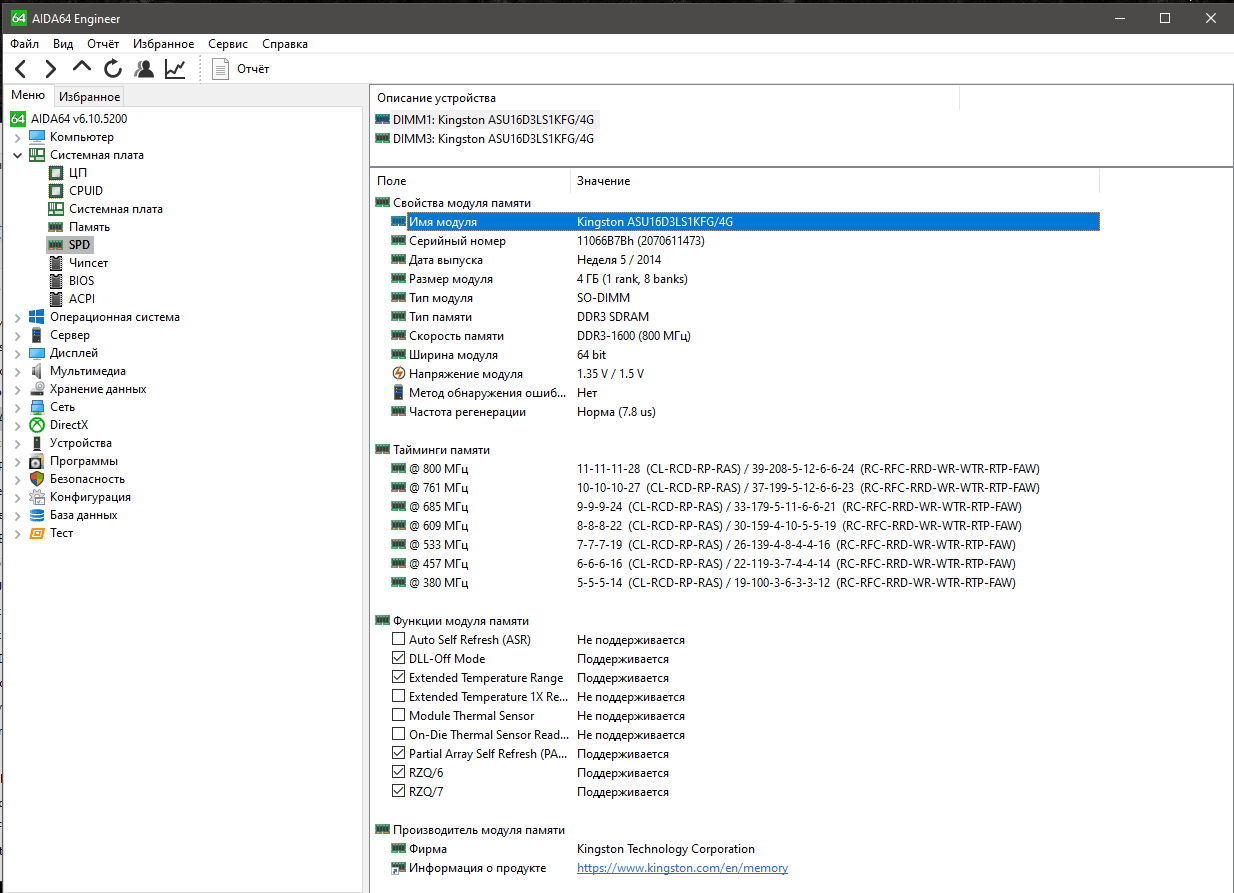Expand the Компьютер tree node
Image resolution: width=1234 pixels, height=893 pixels.
tap(18, 137)
